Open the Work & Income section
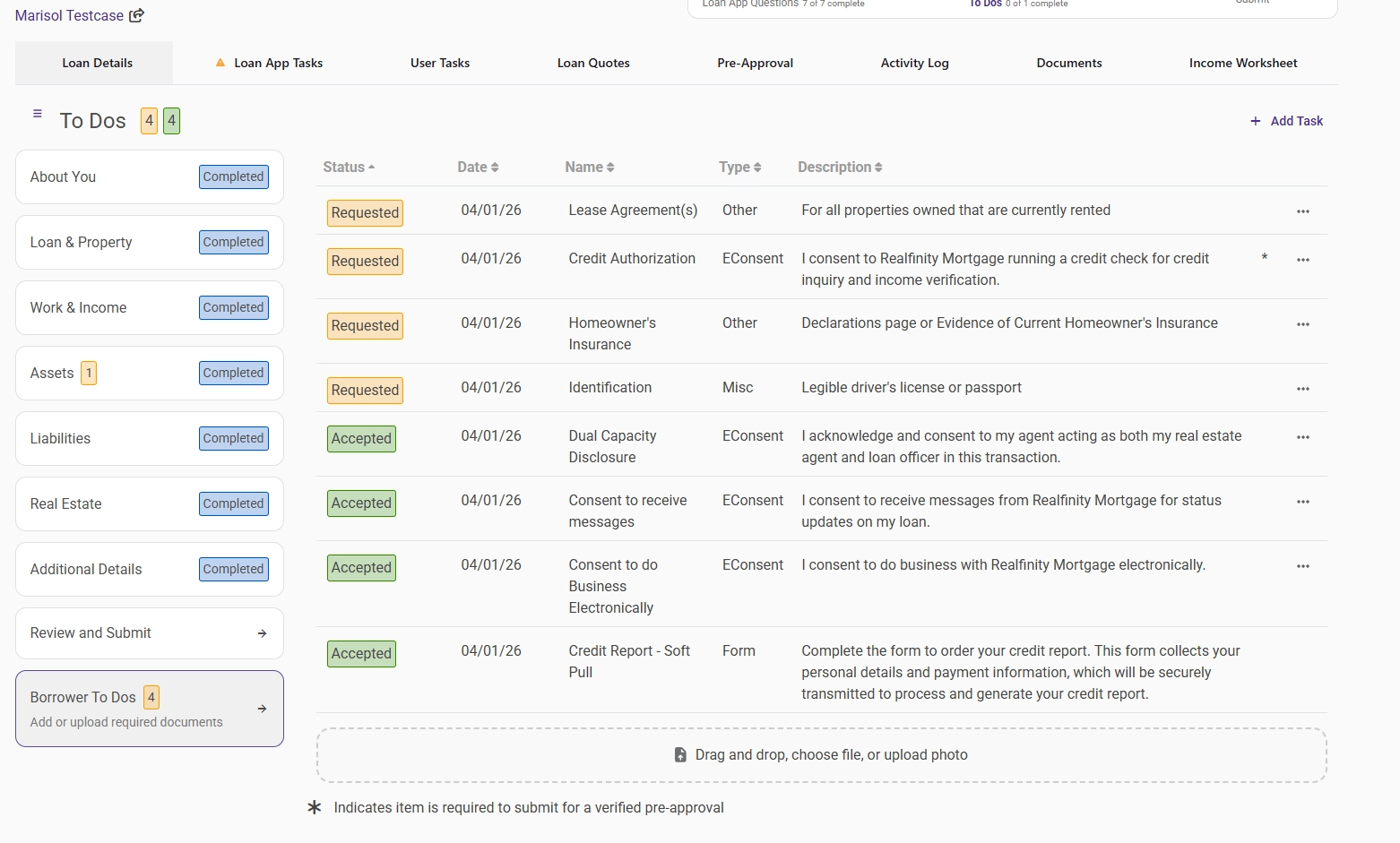1400x843 pixels. [x=150, y=308]
